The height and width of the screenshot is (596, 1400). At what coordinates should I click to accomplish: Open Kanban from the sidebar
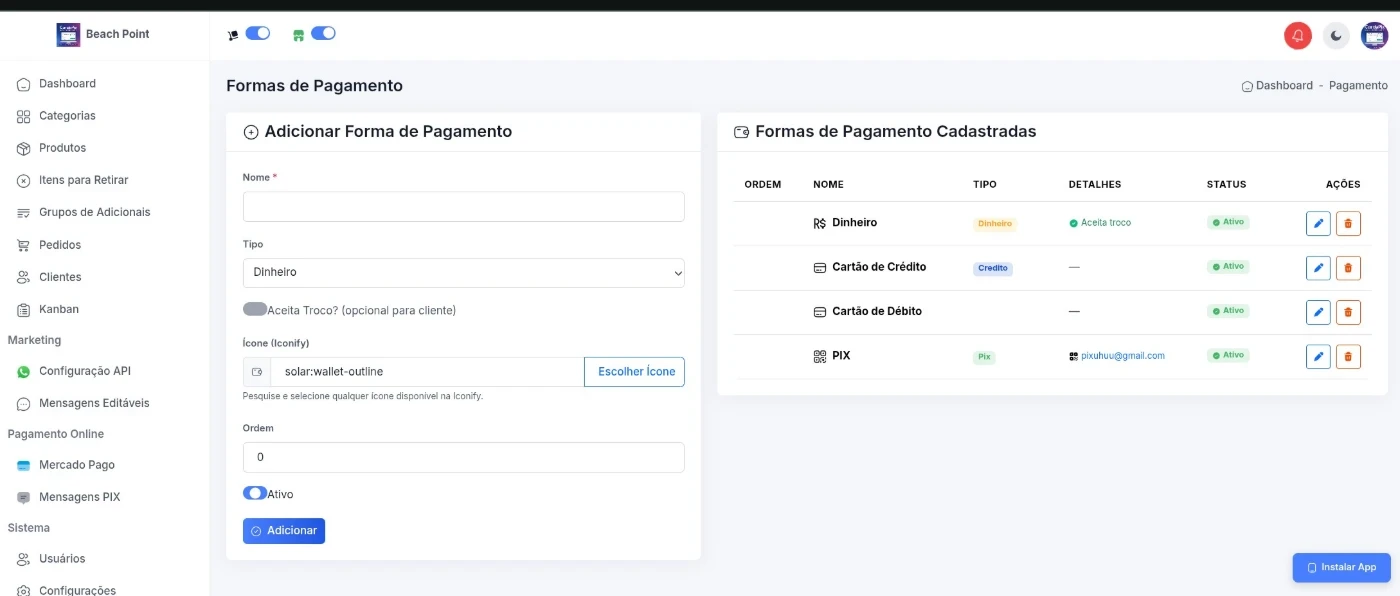(x=58, y=309)
